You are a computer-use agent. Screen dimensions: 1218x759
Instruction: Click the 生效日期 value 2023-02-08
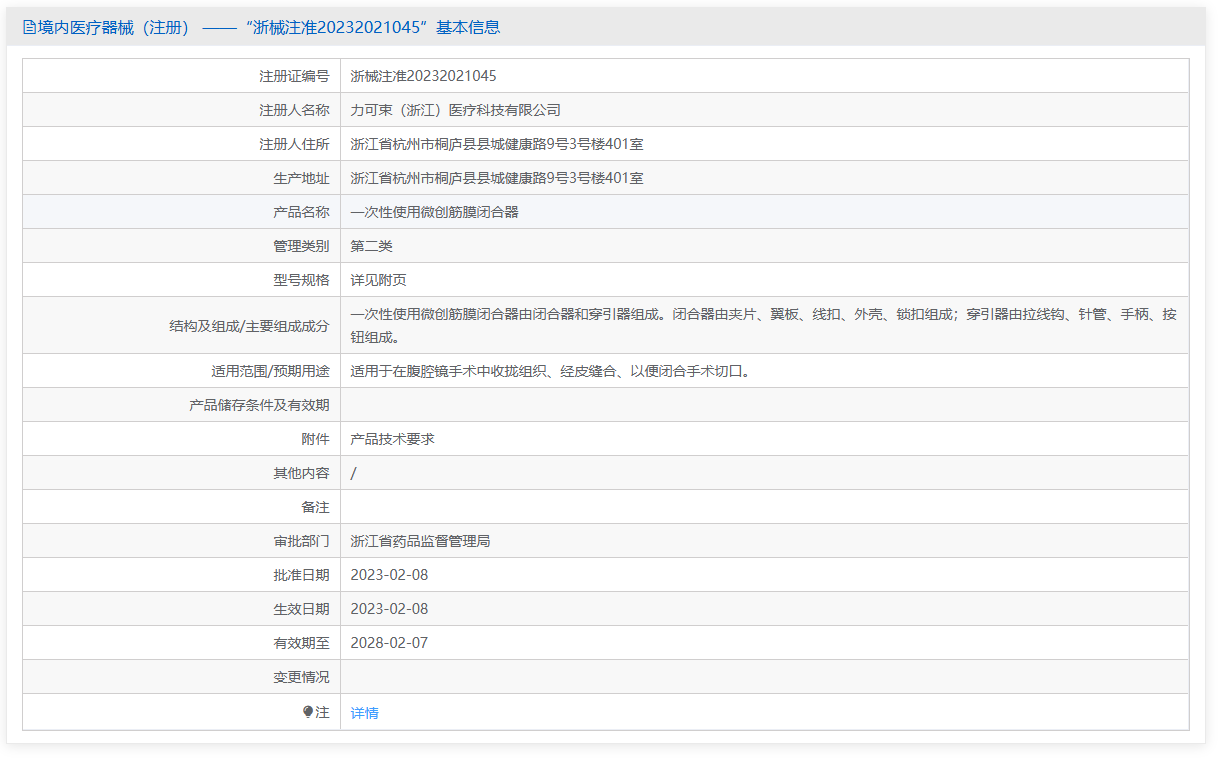point(389,609)
